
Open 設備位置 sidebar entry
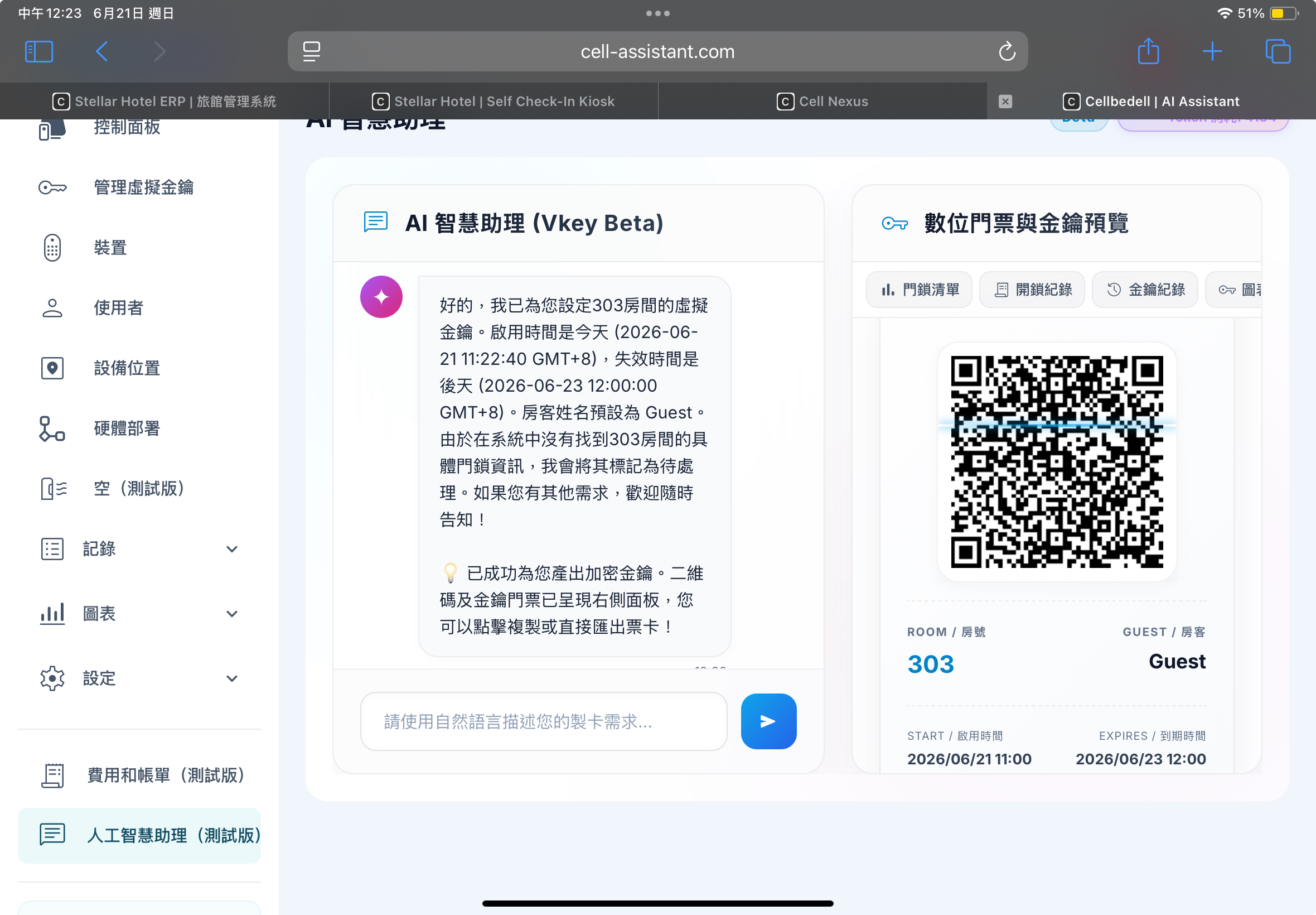tap(139, 368)
